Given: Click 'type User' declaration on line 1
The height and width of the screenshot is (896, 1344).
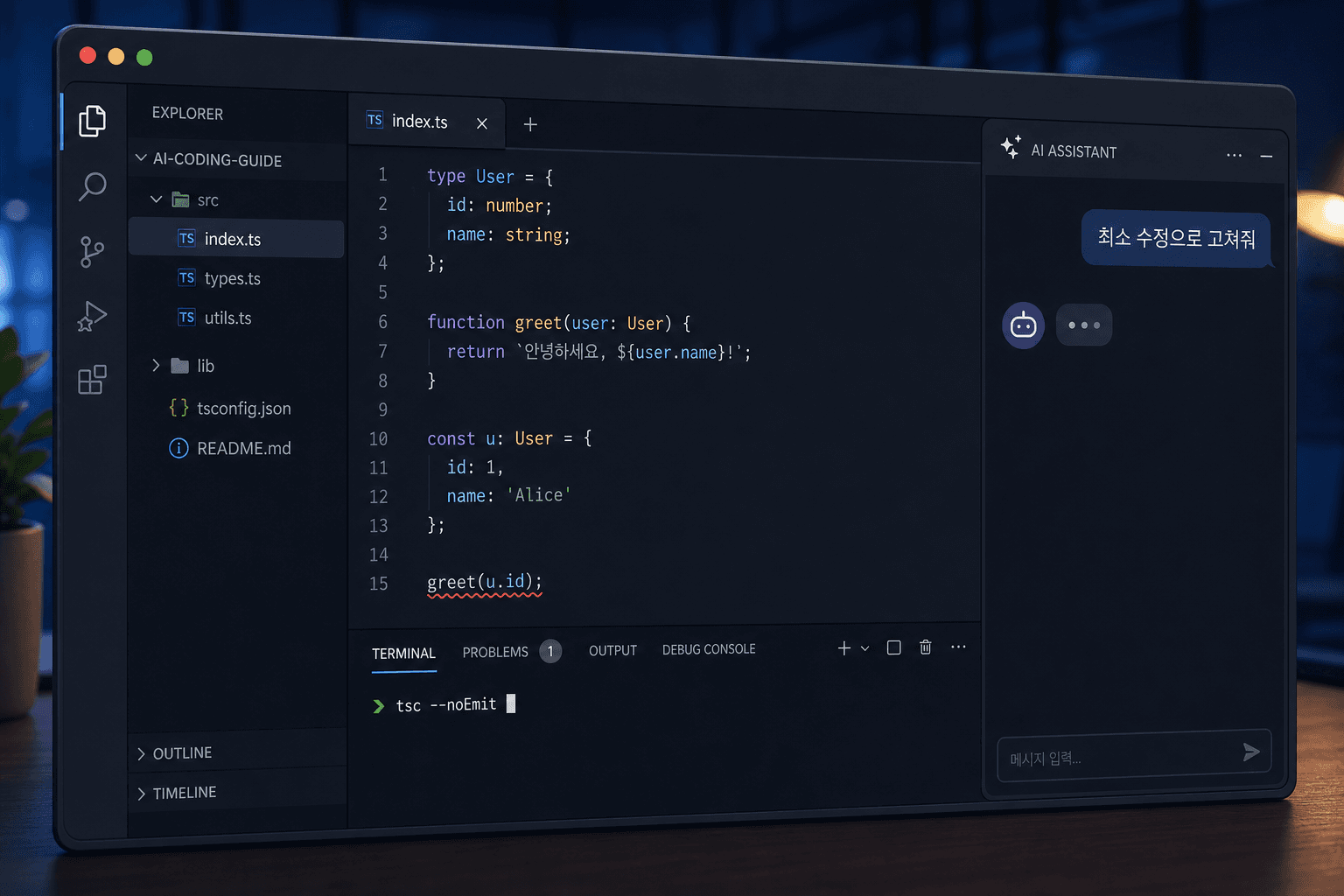Looking at the screenshot, I should point(471,176).
